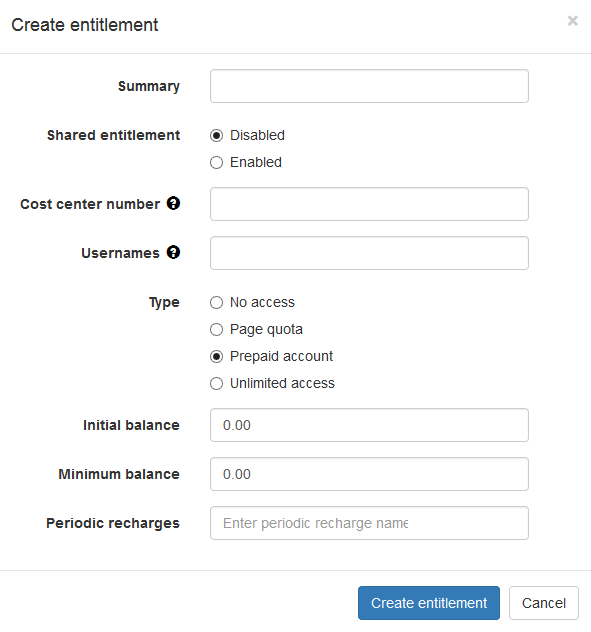Click the Unlimited access label
This screenshot has width=591, height=632.
click(282, 383)
